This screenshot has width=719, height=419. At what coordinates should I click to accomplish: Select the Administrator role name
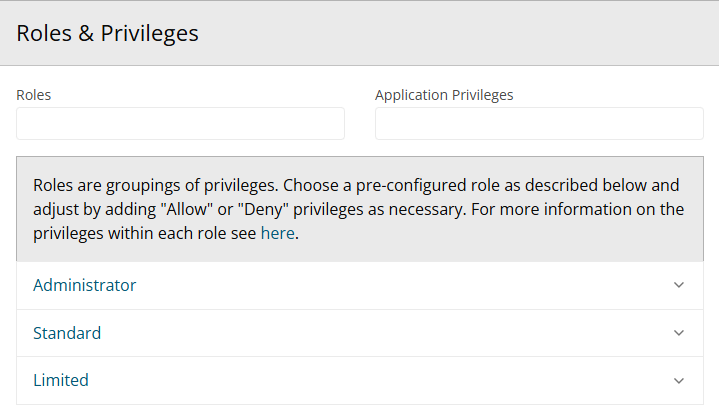click(x=84, y=285)
